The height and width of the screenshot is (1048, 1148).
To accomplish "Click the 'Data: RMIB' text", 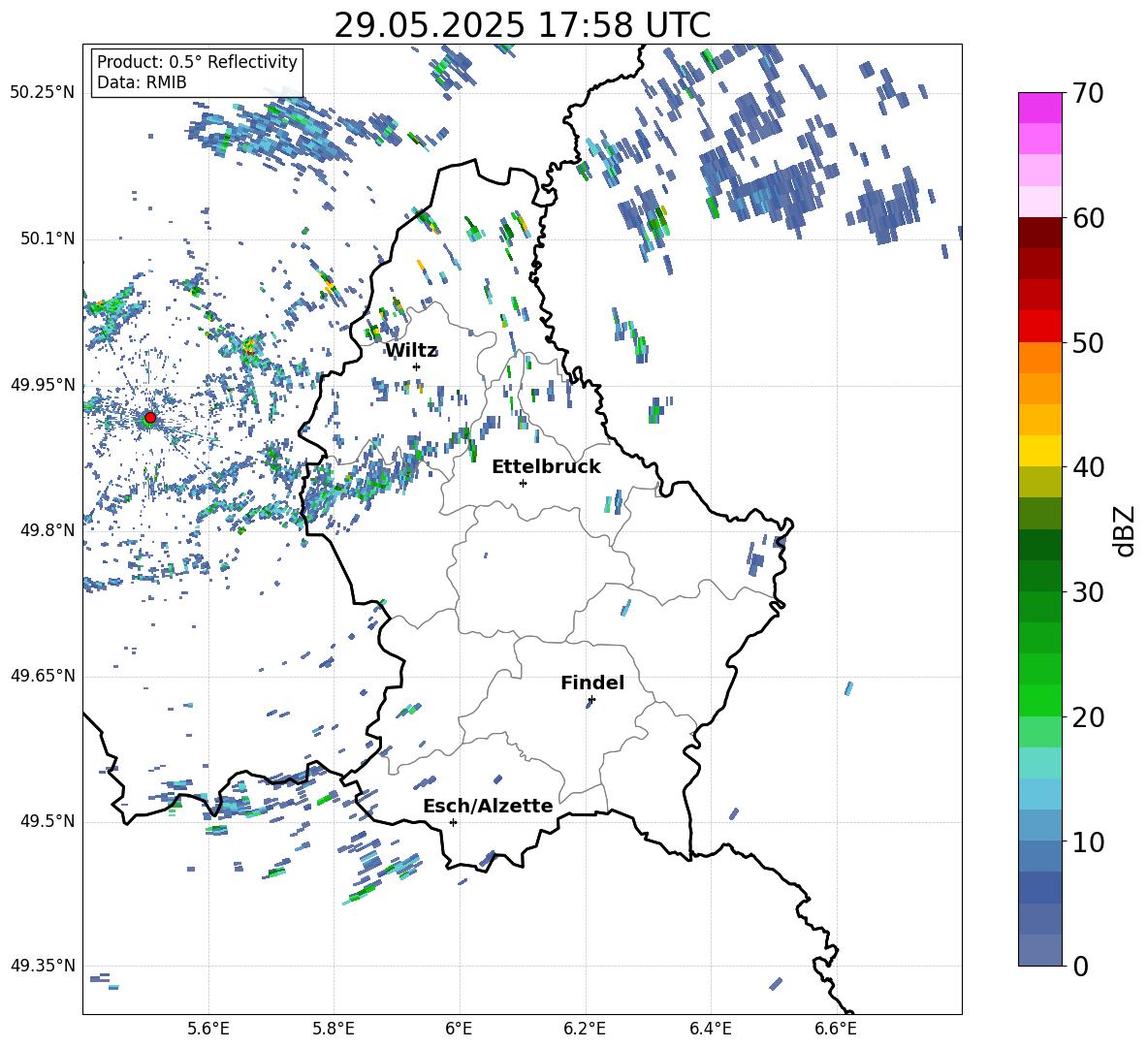I will (x=142, y=82).
